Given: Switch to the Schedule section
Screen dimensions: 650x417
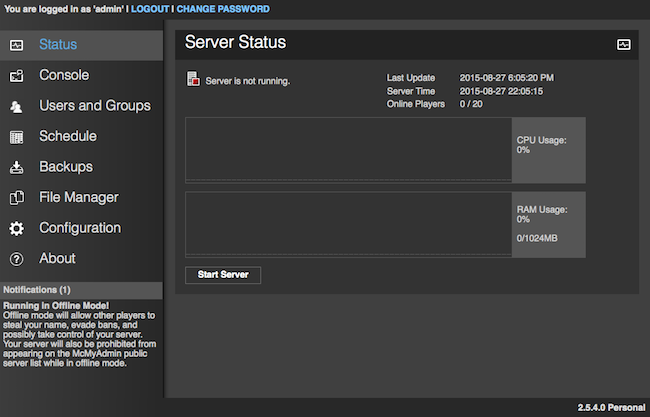Looking at the screenshot, I should 67,136.
